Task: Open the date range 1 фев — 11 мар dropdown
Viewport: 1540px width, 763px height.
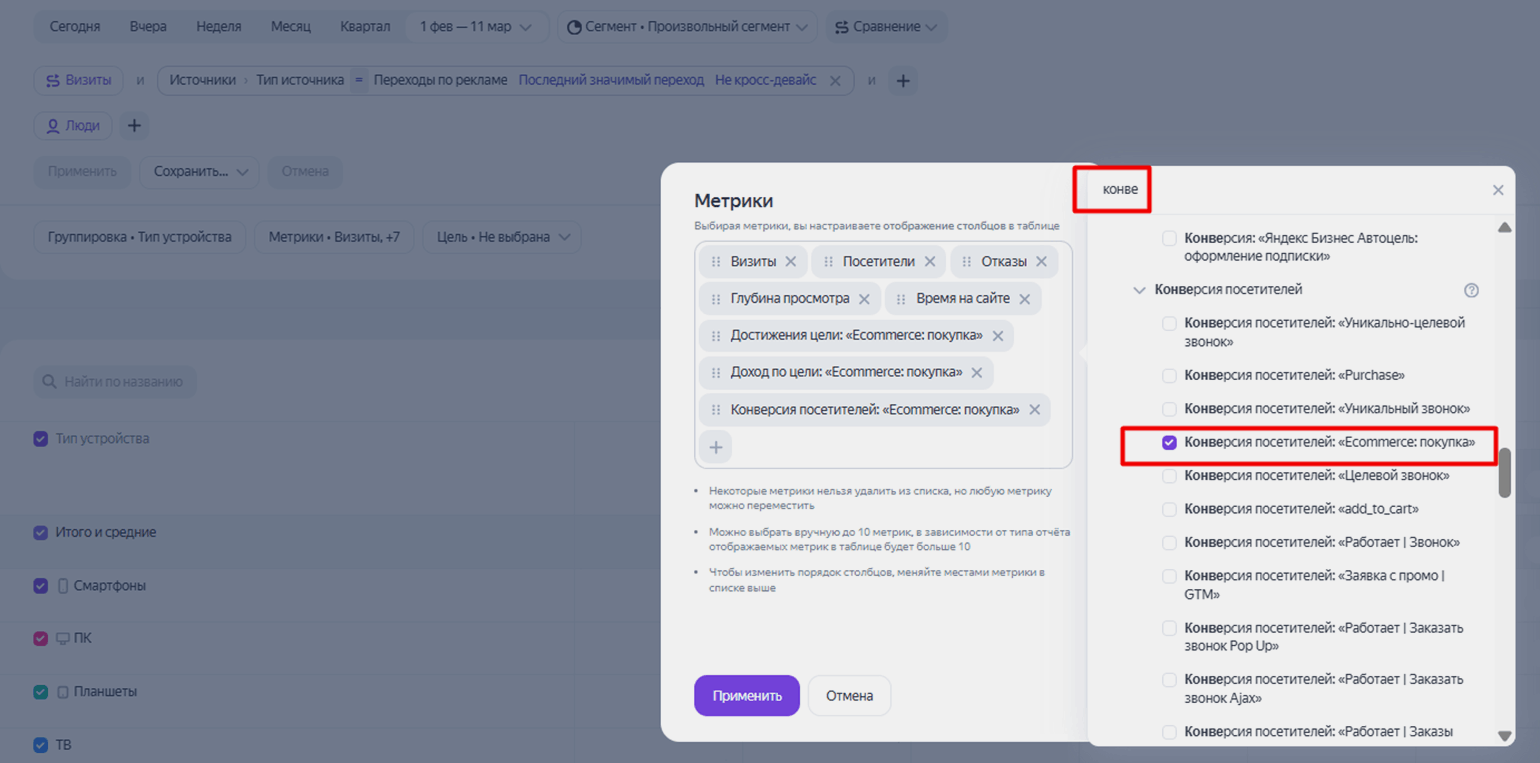Action: pyautogui.click(x=476, y=27)
